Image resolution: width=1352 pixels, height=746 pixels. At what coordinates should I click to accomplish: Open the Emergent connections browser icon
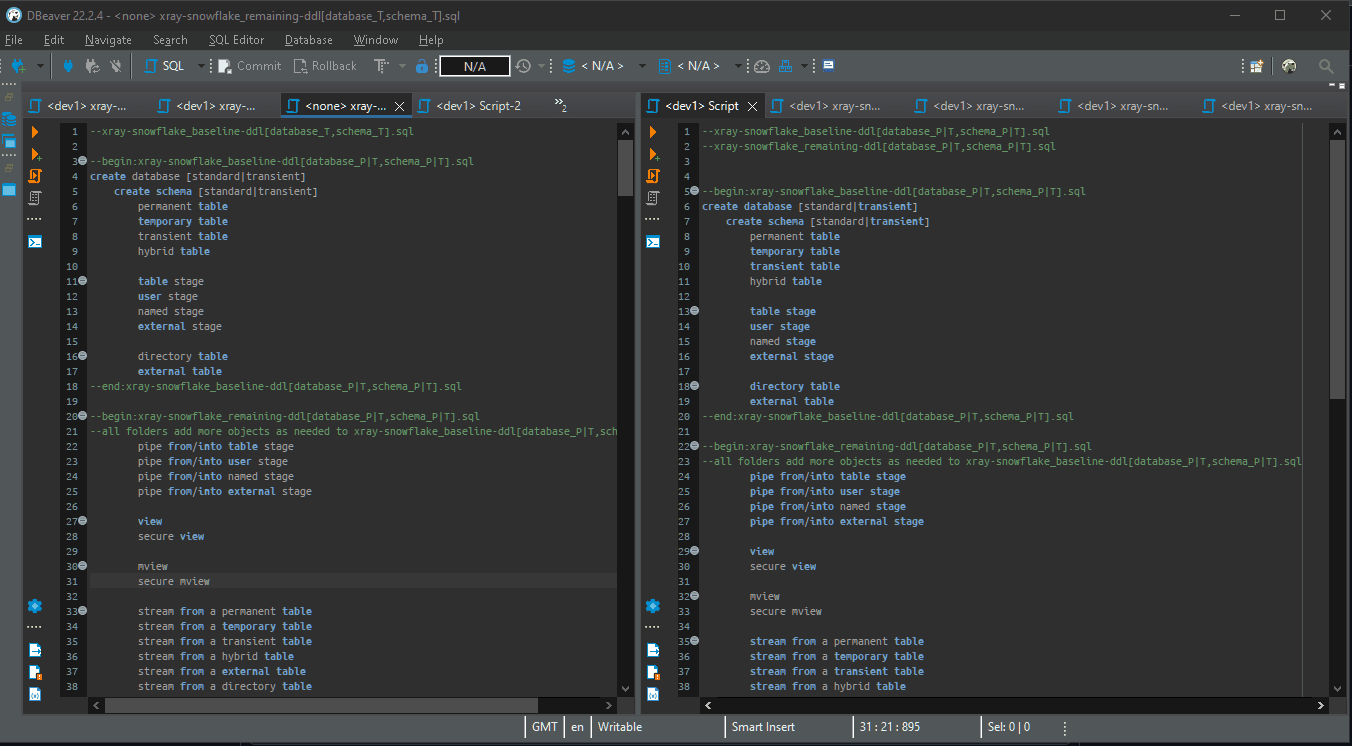(x=1289, y=66)
